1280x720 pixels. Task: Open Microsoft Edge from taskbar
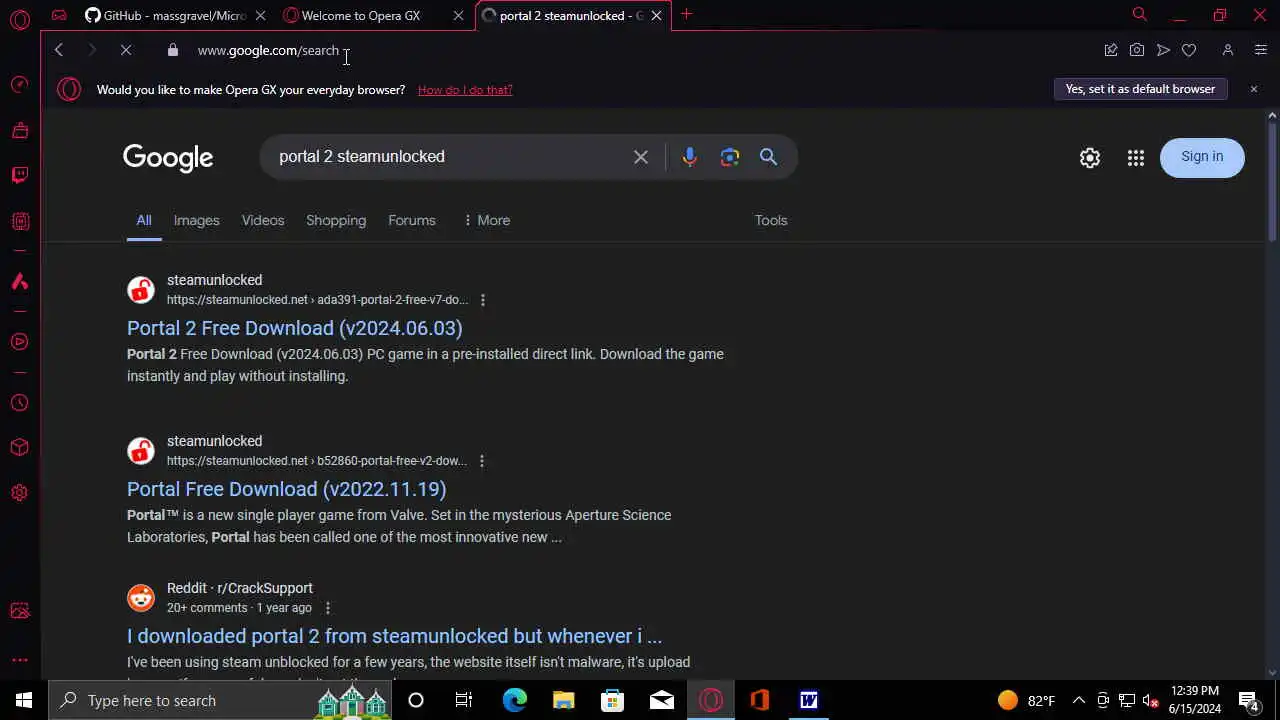(x=514, y=700)
